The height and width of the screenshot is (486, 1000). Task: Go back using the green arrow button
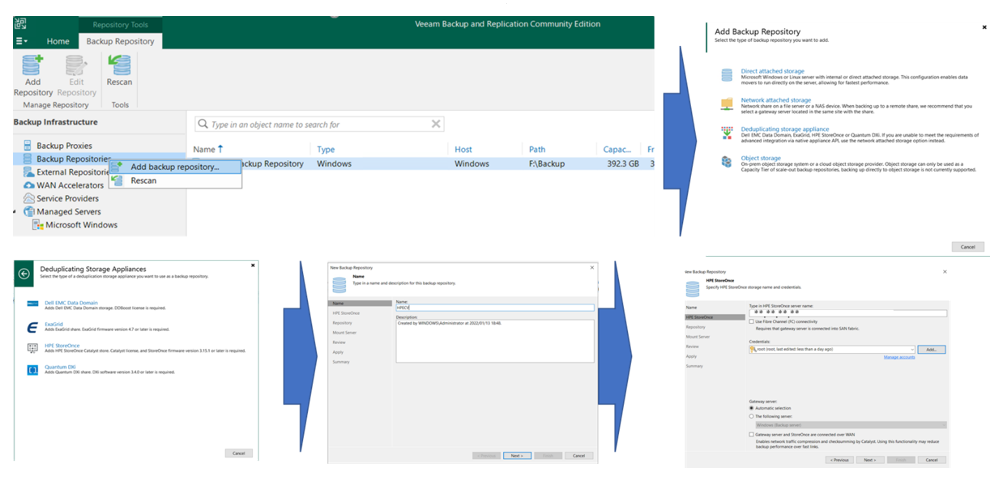(x=24, y=274)
